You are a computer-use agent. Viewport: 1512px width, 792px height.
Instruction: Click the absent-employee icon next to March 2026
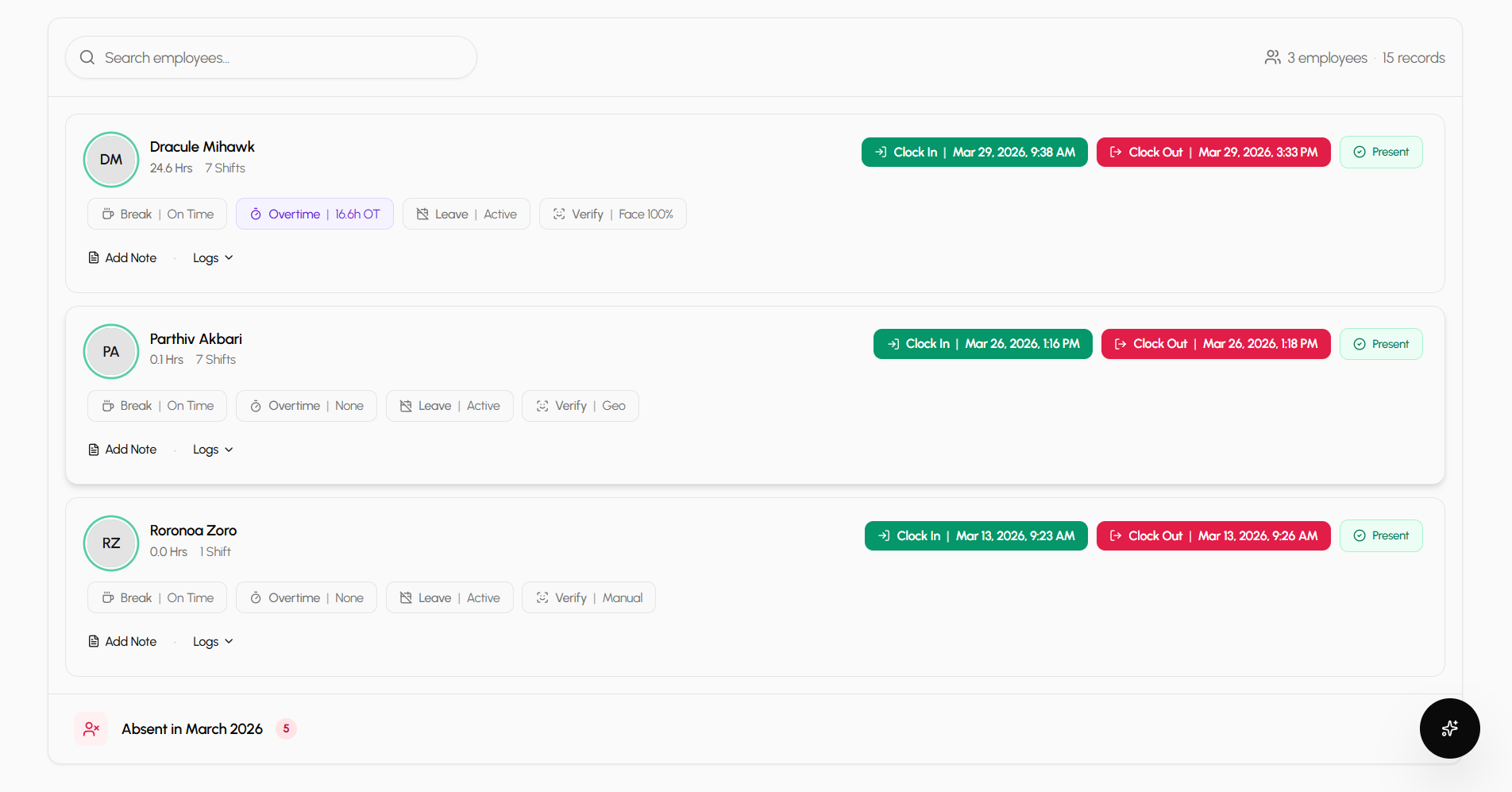click(91, 728)
